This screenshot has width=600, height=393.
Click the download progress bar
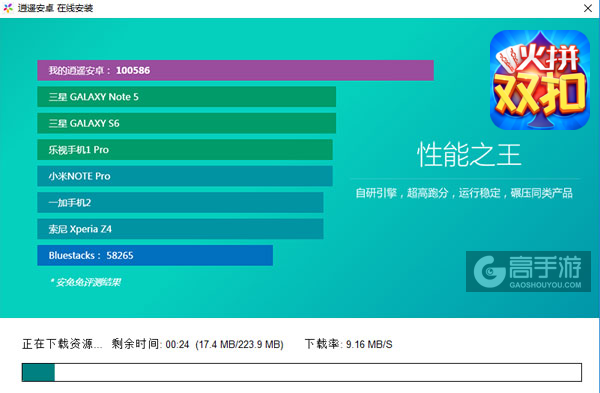tap(302, 372)
